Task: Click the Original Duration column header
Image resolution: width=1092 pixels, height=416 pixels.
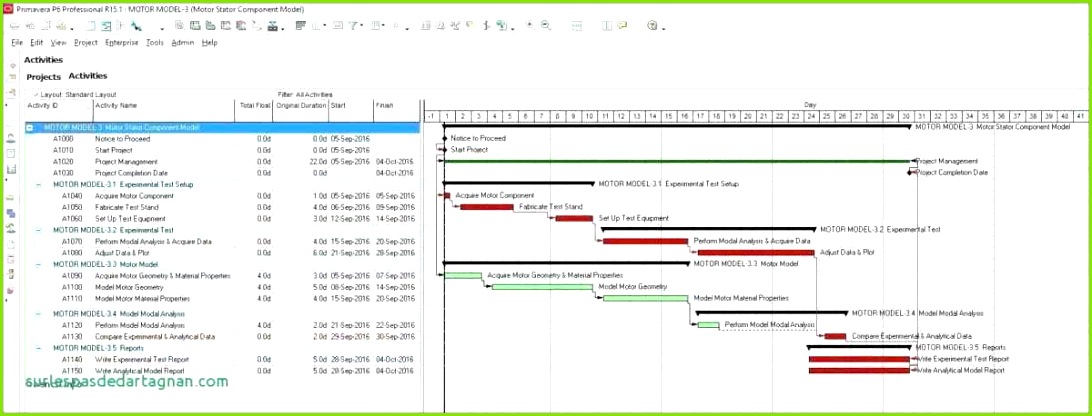Action: (301, 105)
